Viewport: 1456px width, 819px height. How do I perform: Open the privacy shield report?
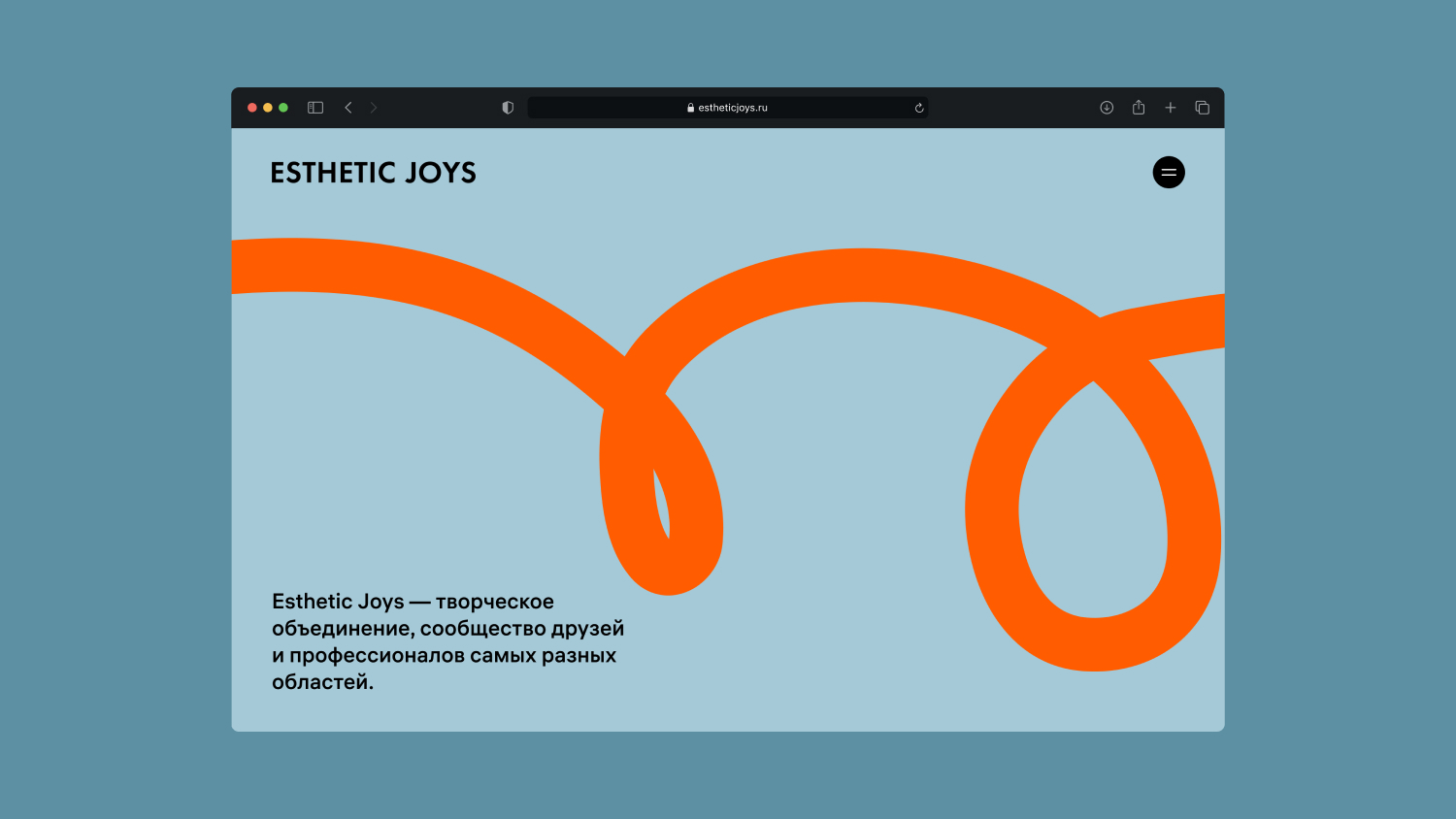(508, 108)
